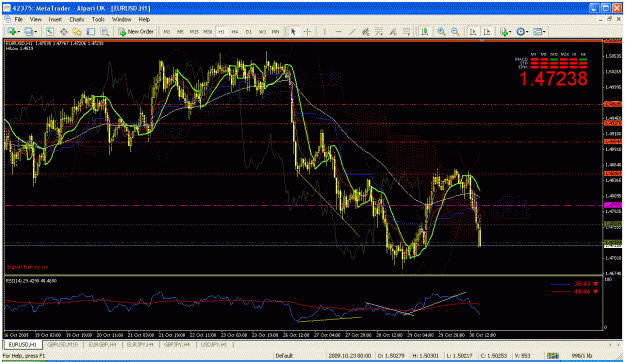
Task: Click the Profiles toolbar icon
Action: [29, 31]
